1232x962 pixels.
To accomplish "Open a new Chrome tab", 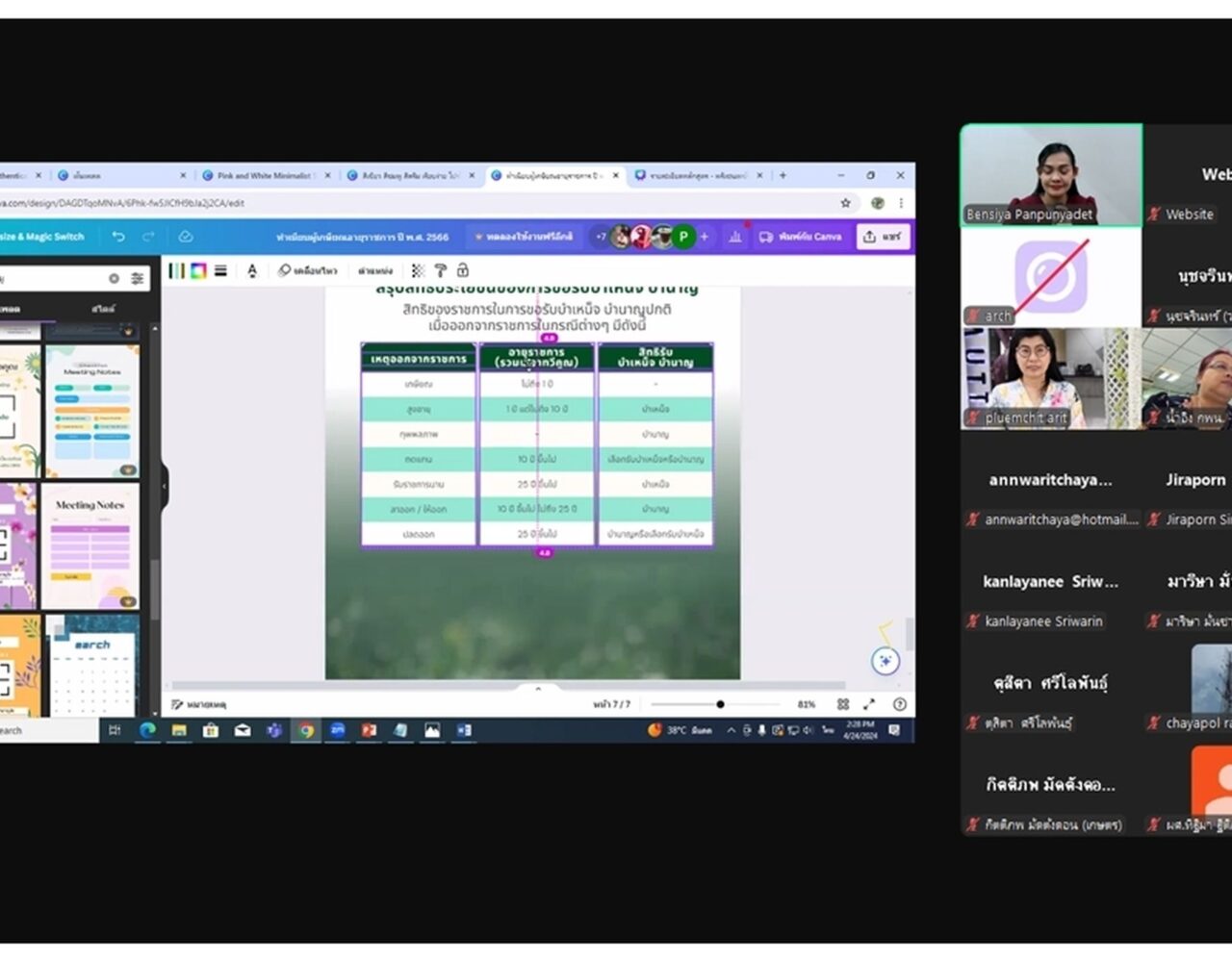I will pyautogui.click(x=783, y=175).
